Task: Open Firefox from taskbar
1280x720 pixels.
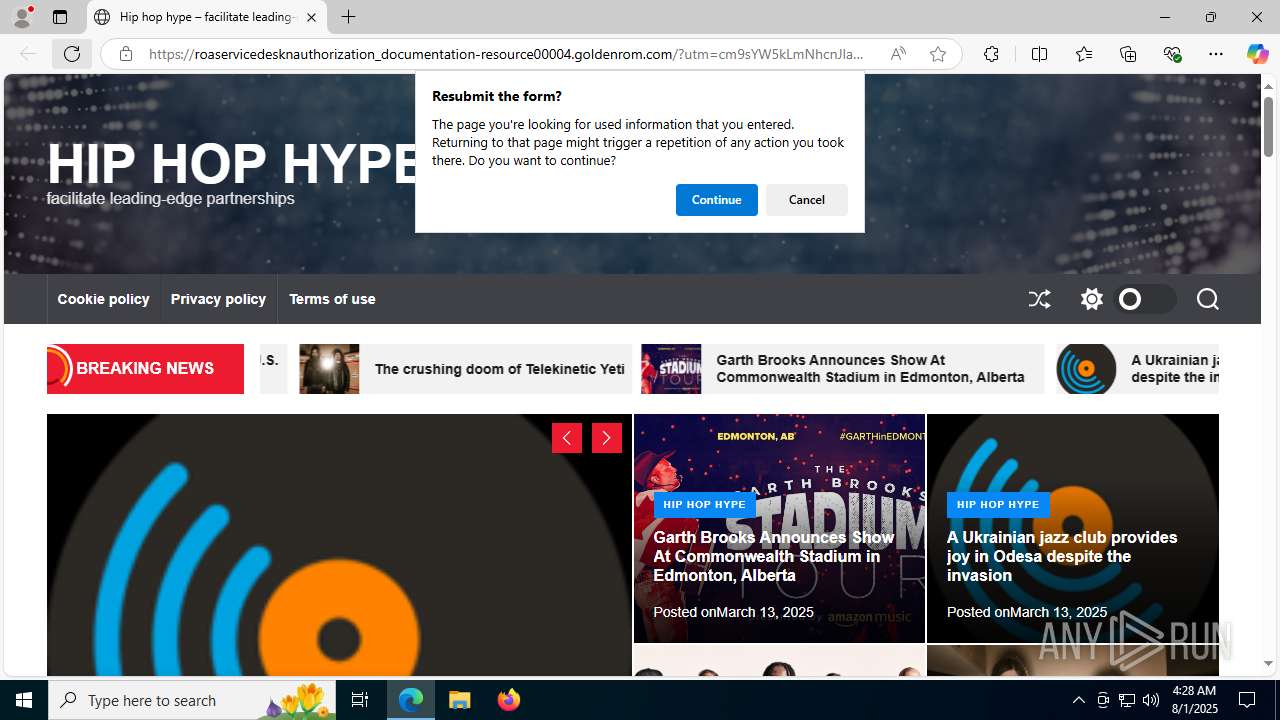Action: tap(508, 700)
